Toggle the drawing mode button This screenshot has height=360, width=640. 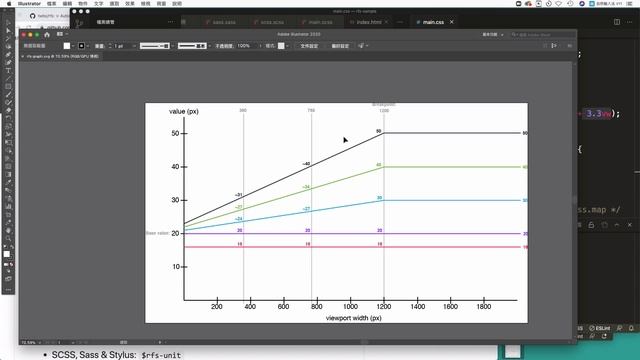[x=8, y=271]
